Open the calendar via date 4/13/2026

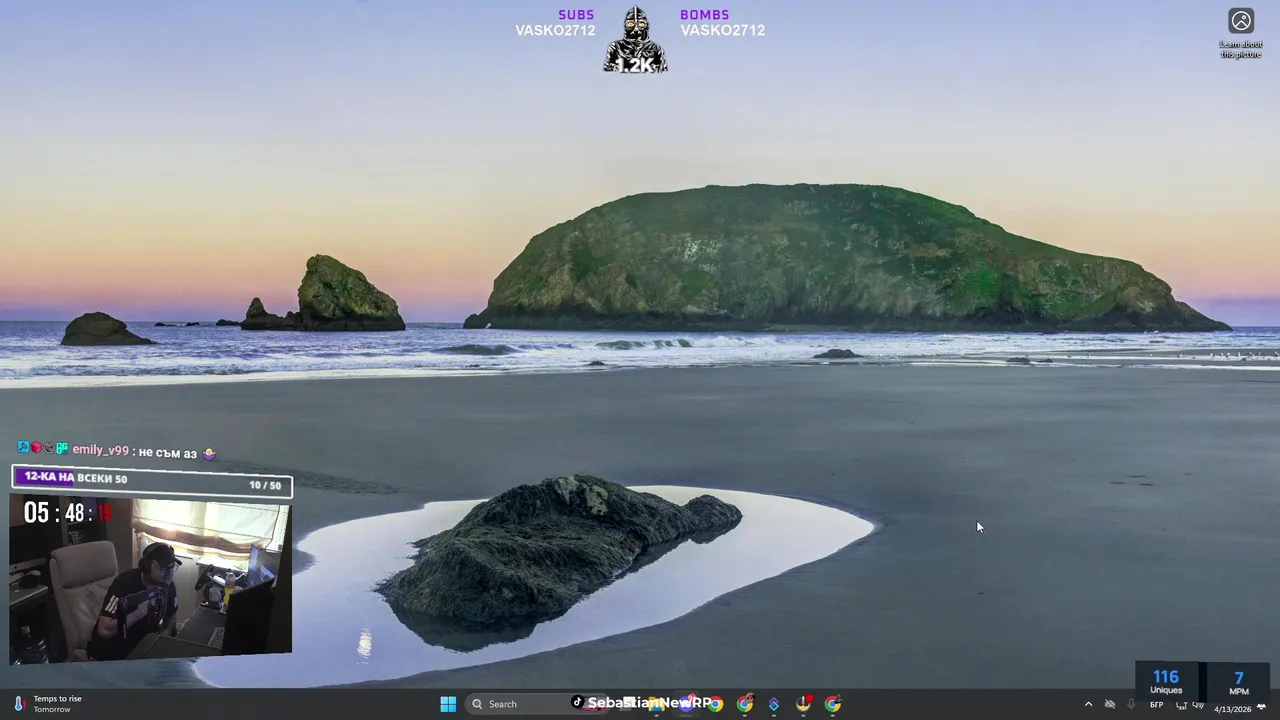(x=1233, y=709)
